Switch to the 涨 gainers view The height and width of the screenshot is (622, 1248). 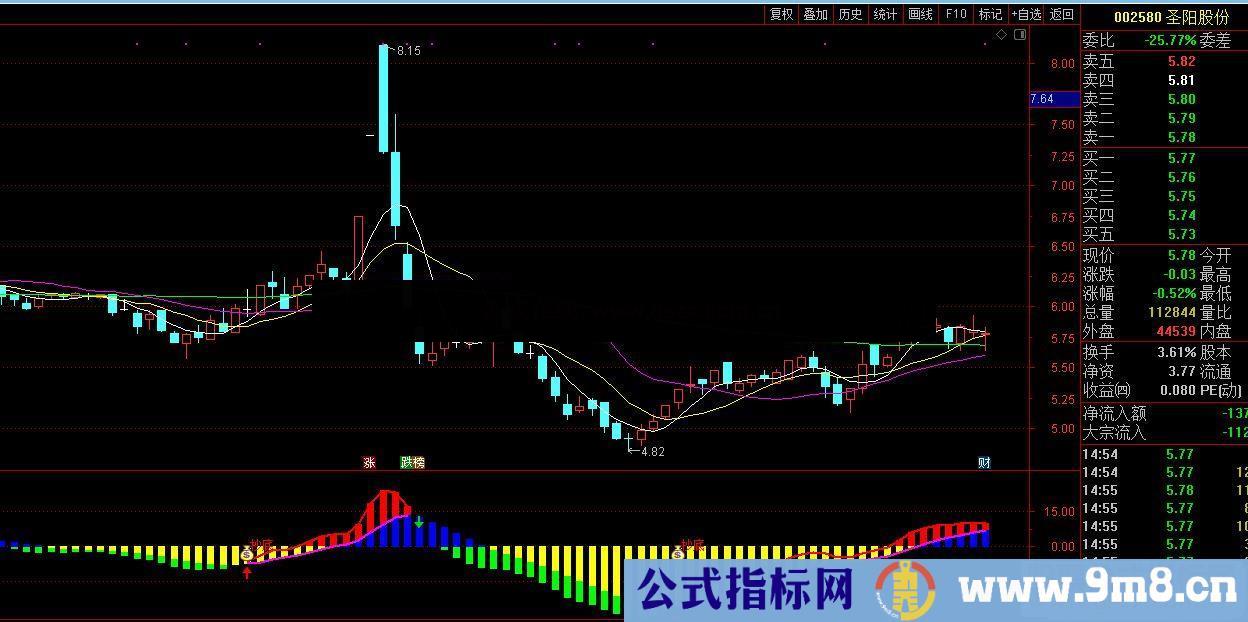(x=367, y=462)
